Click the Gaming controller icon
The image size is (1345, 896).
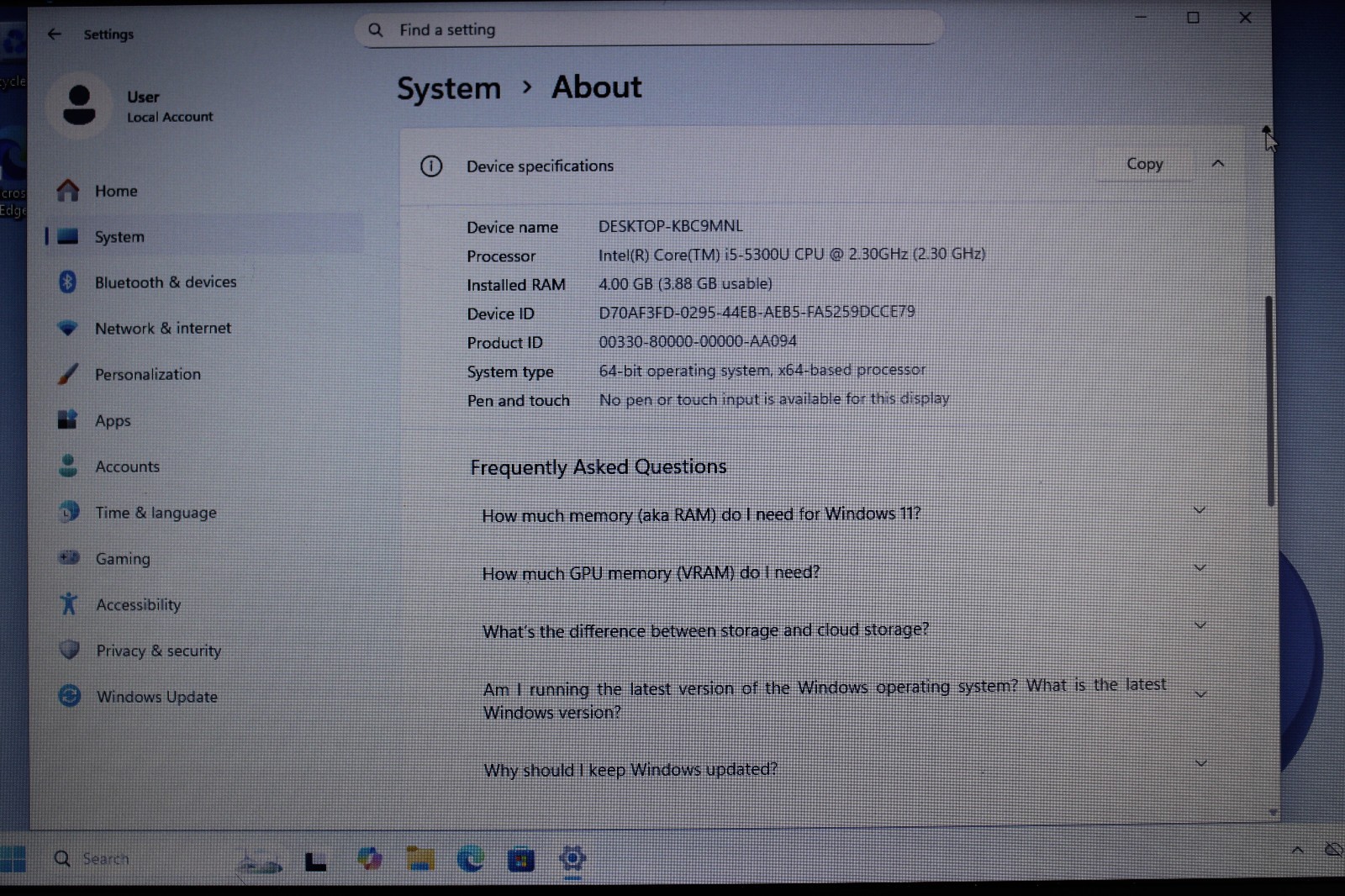69,557
